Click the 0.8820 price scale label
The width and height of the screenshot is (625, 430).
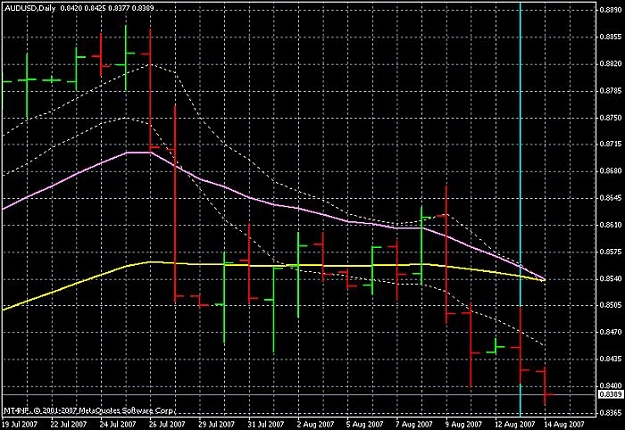click(x=611, y=64)
